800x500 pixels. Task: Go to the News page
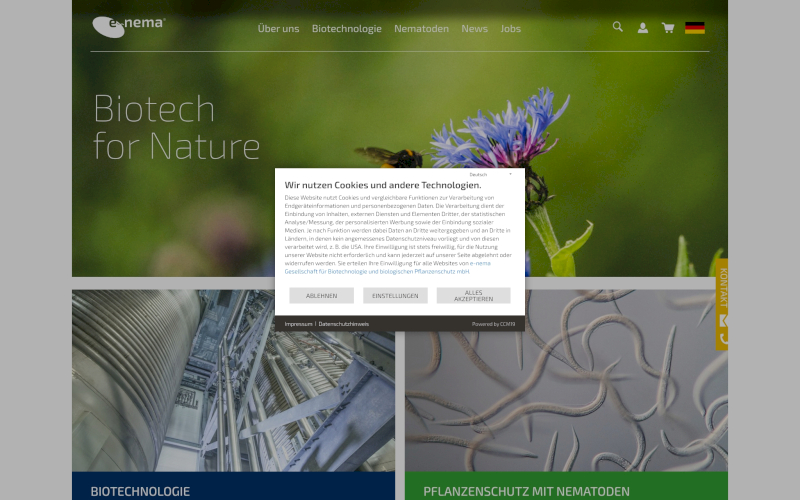[474, 29]
